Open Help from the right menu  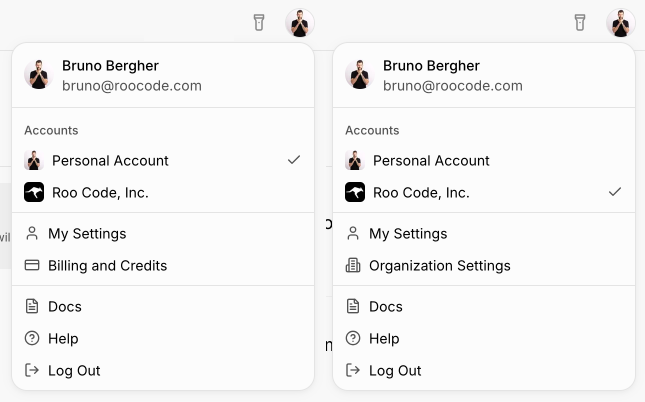(x=384, y=339)
